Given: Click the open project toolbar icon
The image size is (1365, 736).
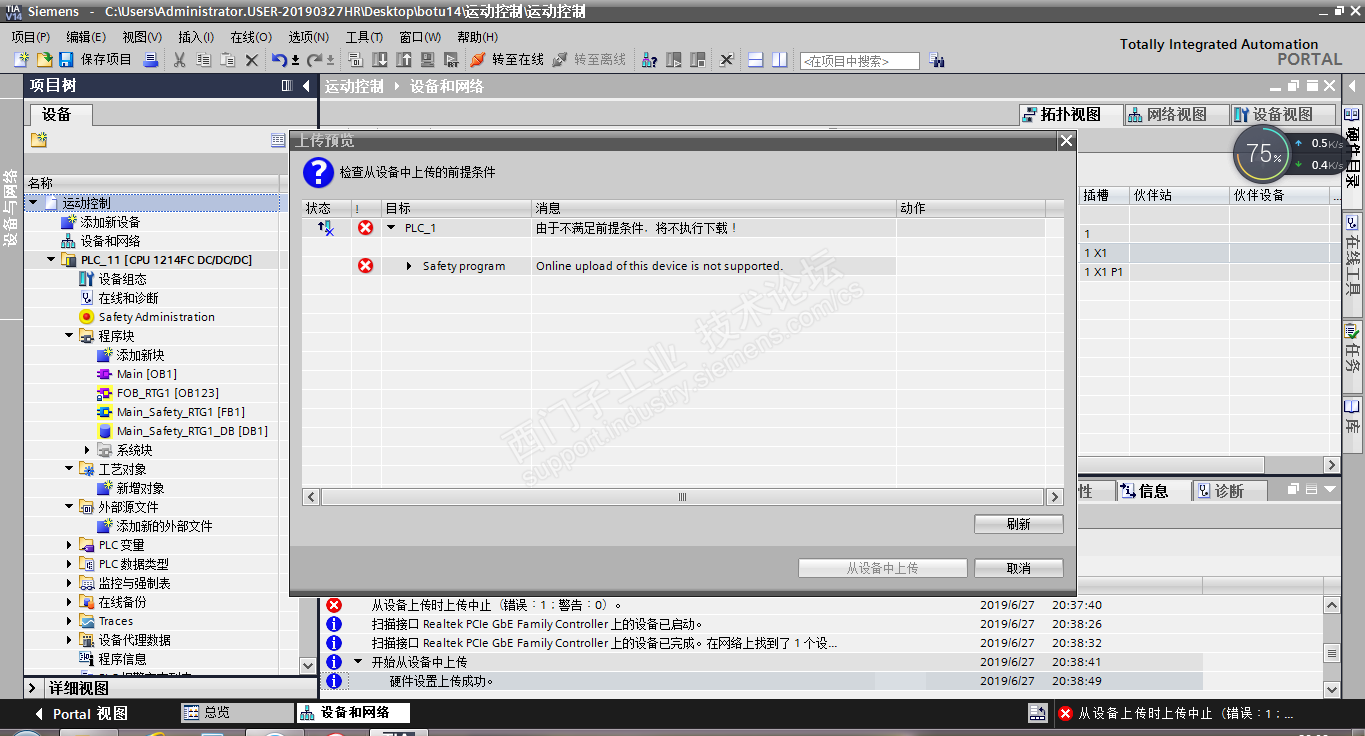Looking at the screenshot, I should coord(44,60).
